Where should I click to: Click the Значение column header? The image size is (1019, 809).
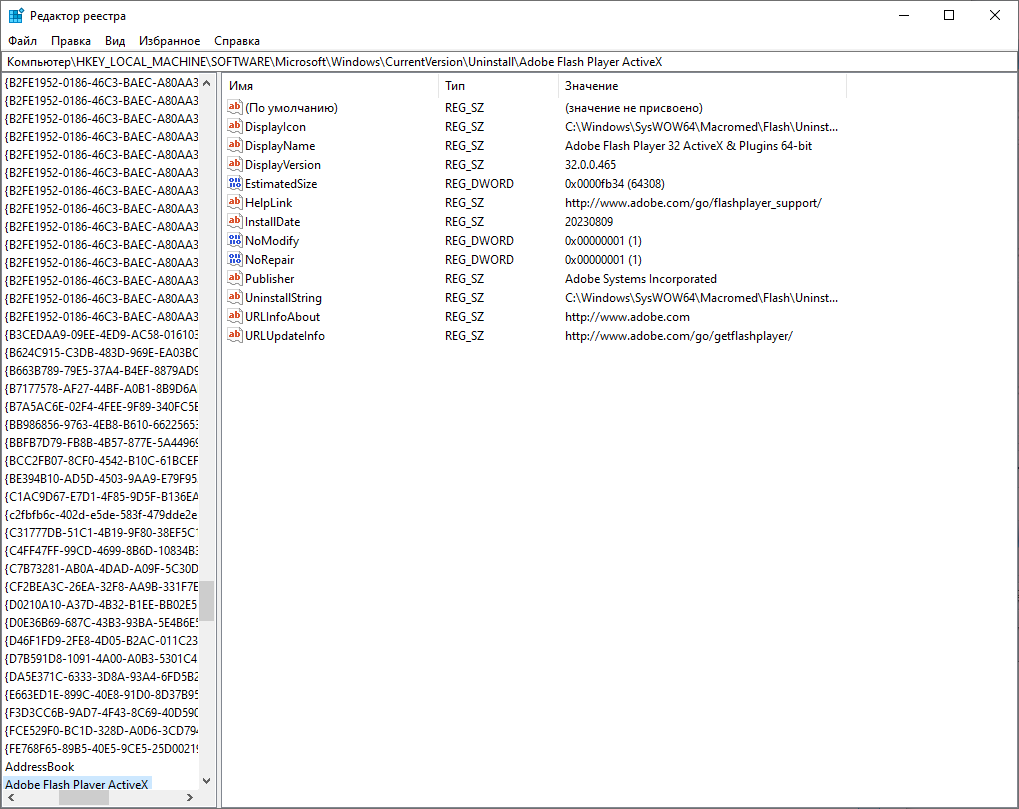pyautogui.click(x=700, y=86)
